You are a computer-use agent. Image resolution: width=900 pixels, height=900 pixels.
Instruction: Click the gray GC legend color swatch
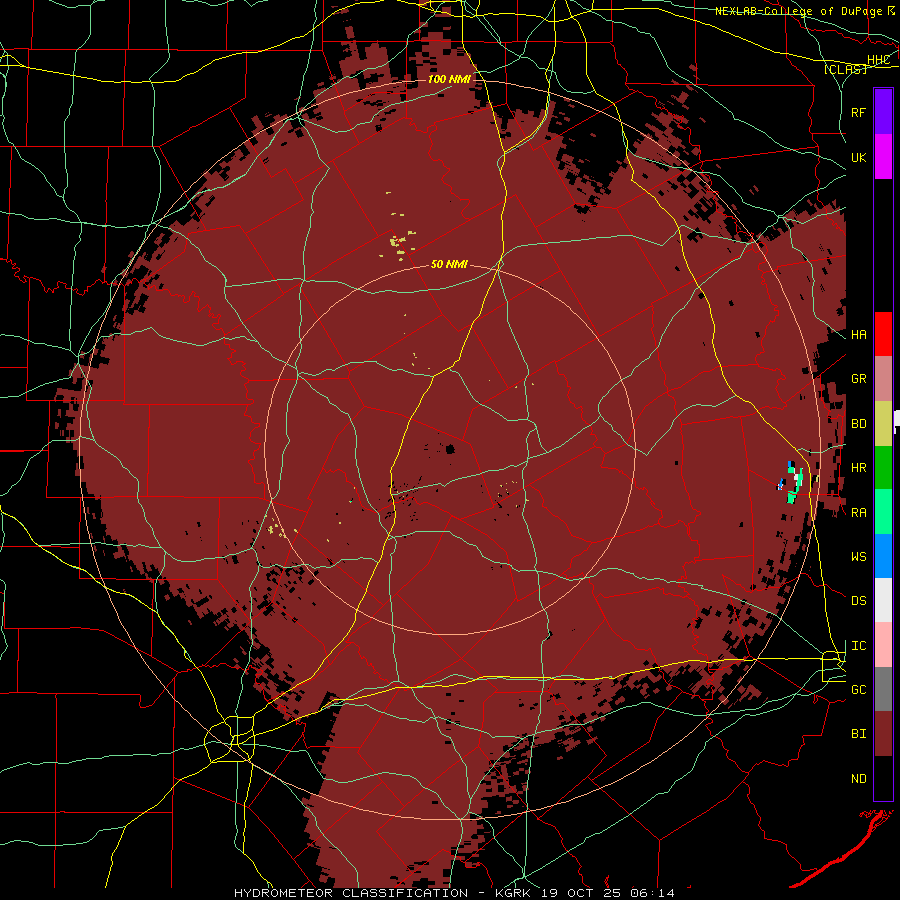point(883,689)
